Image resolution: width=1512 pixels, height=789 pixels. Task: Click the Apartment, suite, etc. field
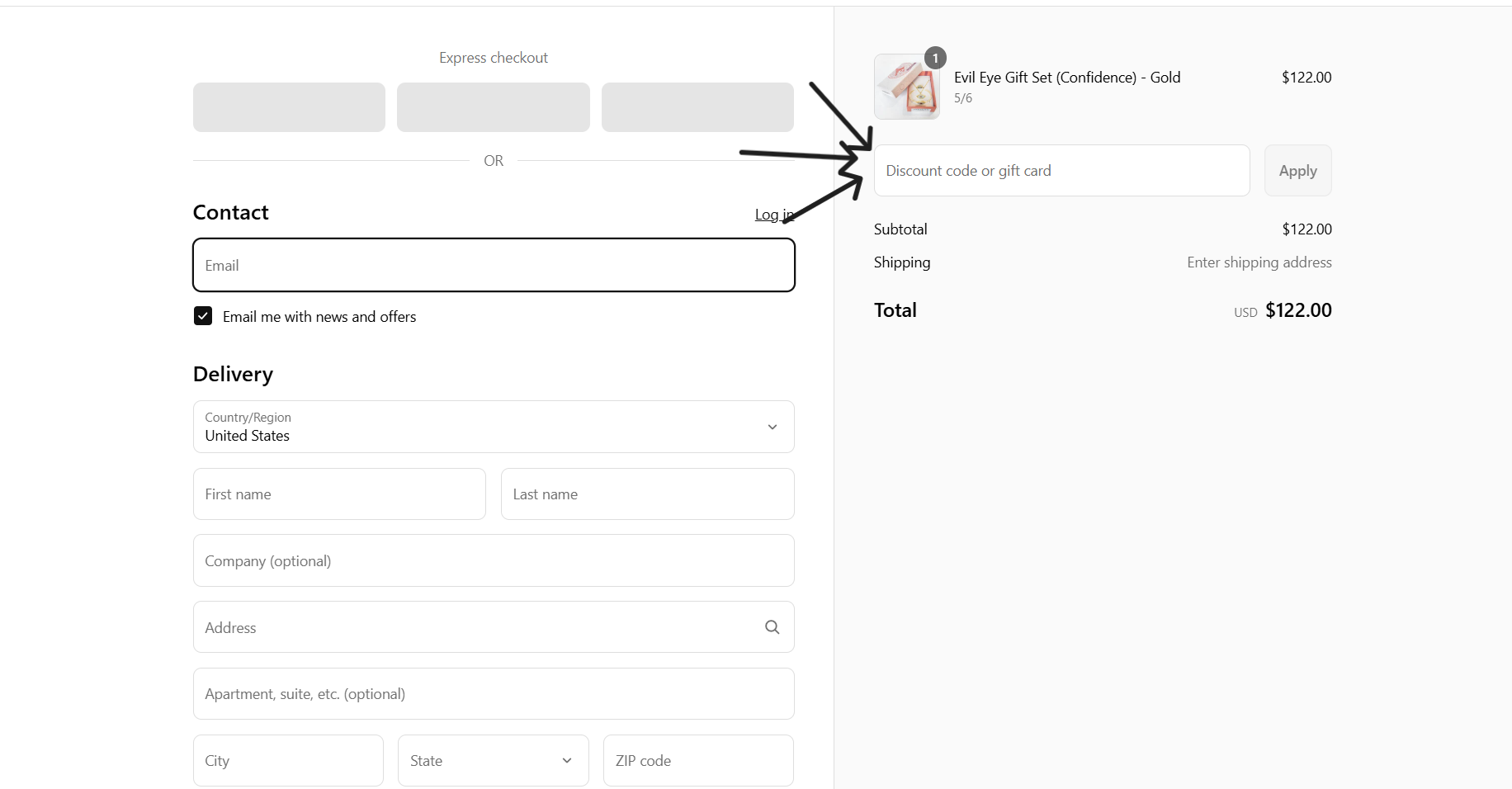493,693
